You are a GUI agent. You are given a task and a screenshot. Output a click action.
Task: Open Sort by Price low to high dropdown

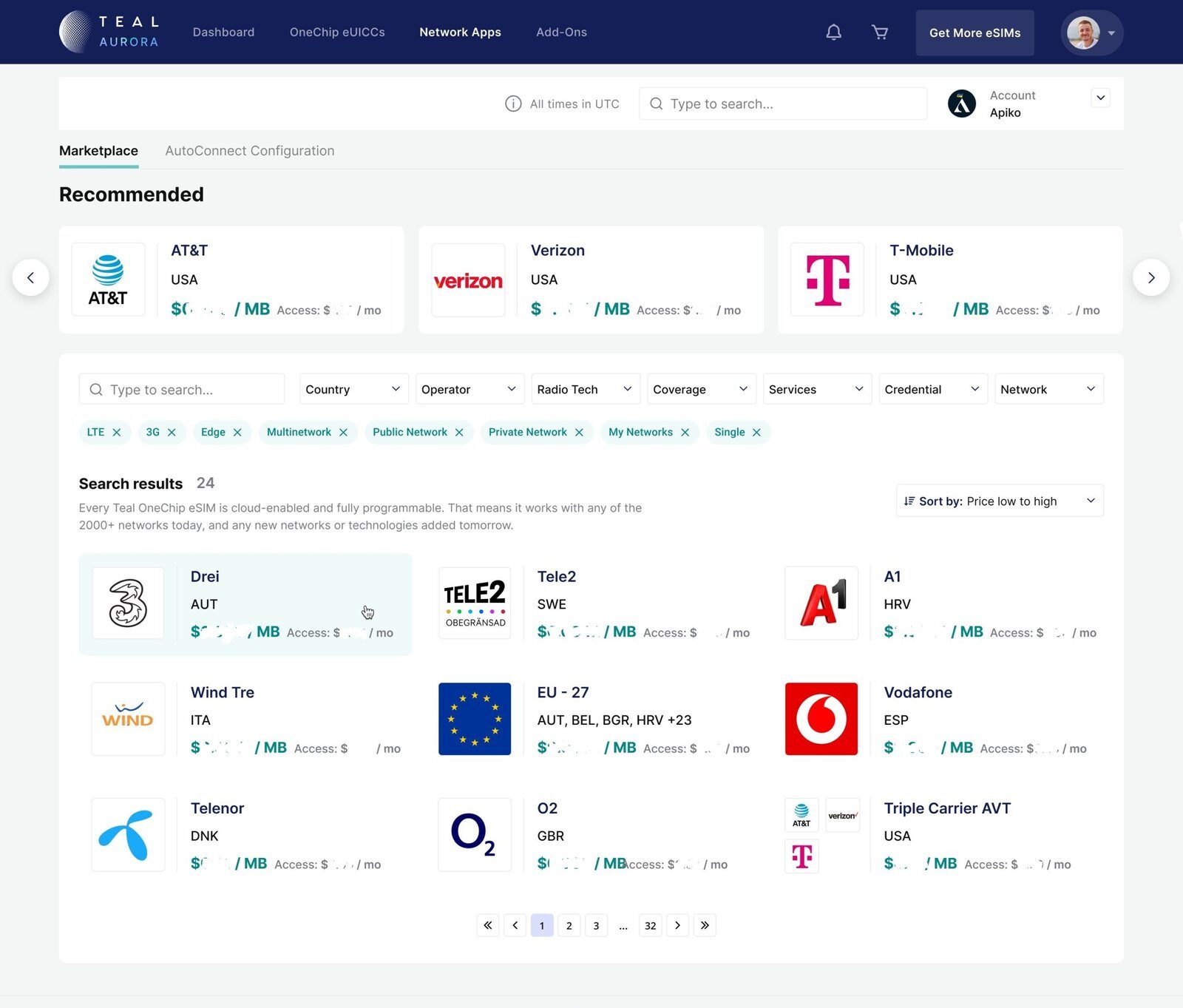(x=999, y=501)
